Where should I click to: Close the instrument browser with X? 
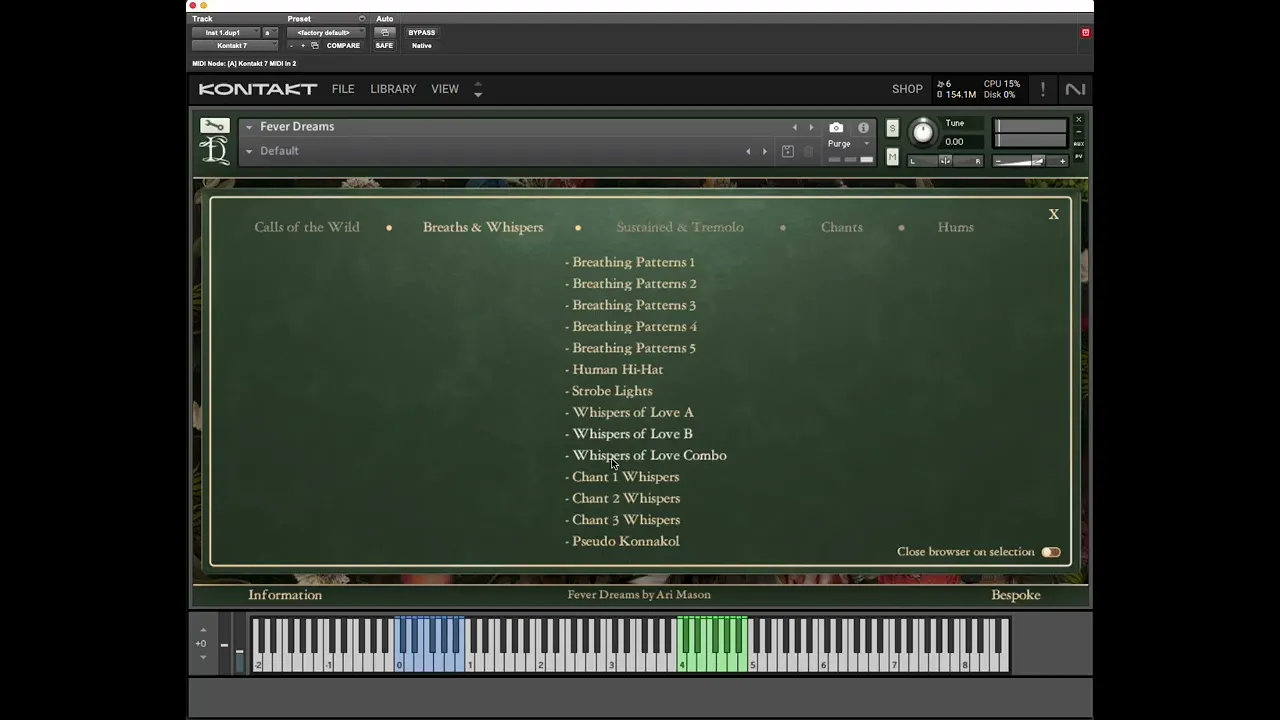[x=1053, y=214]
